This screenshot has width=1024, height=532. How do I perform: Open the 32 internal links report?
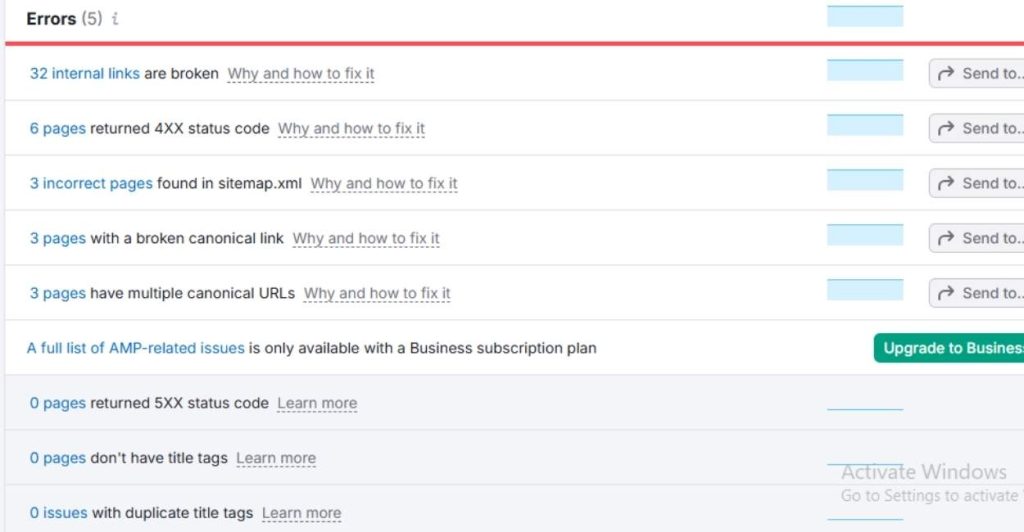pyautogui.click(x=84, y=73)
